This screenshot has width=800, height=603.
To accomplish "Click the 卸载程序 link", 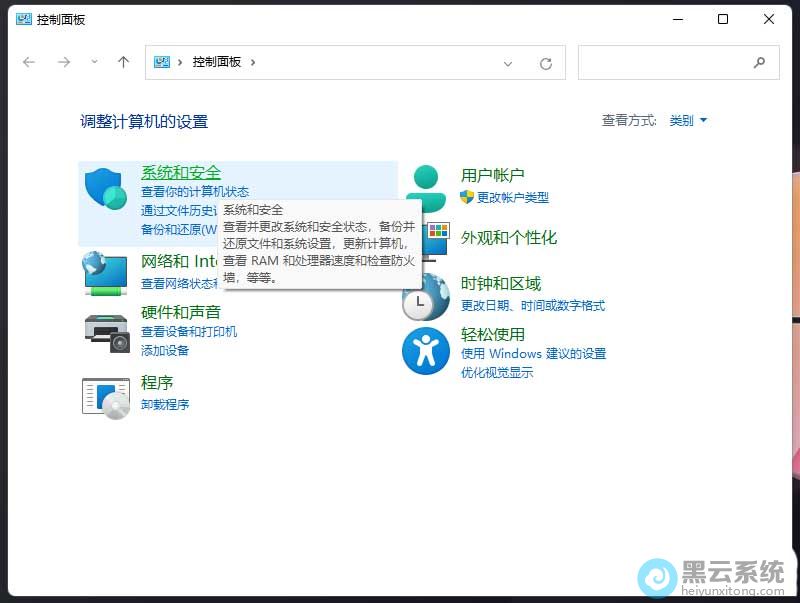I will coord(165,405).
